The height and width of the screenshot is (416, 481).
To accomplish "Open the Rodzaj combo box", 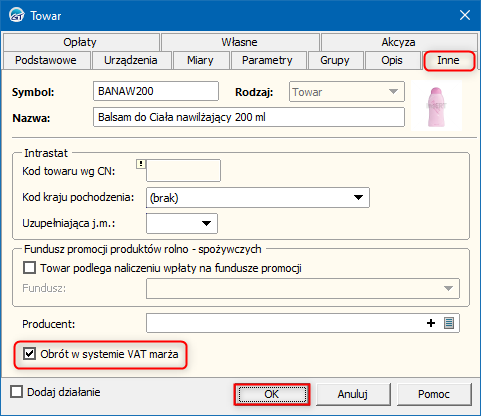I will pyautogui.click(x=347, y=92).
